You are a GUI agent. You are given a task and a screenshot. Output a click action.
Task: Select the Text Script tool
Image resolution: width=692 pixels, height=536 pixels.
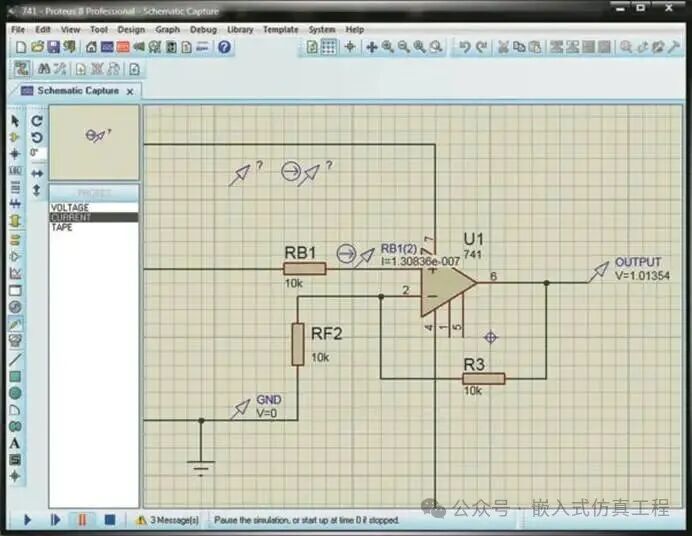click(15, 187)
